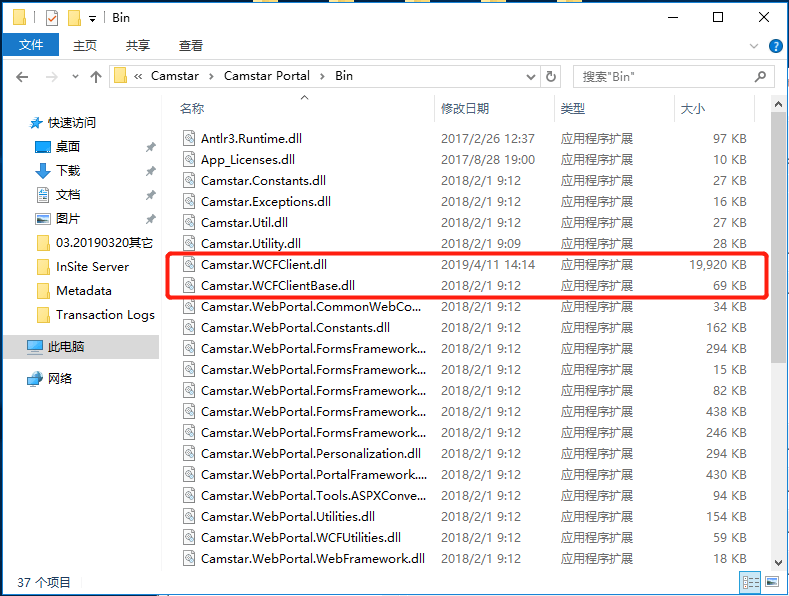Refresh the Bin folder view
This screenshot has height=596, width=789.
click(x=551, y=76)
